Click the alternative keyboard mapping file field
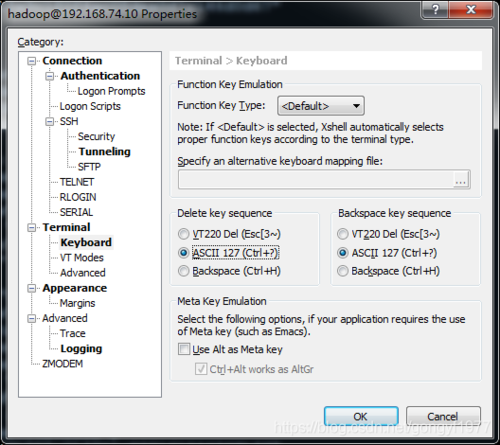500x445 pixels. click(316, 180)
